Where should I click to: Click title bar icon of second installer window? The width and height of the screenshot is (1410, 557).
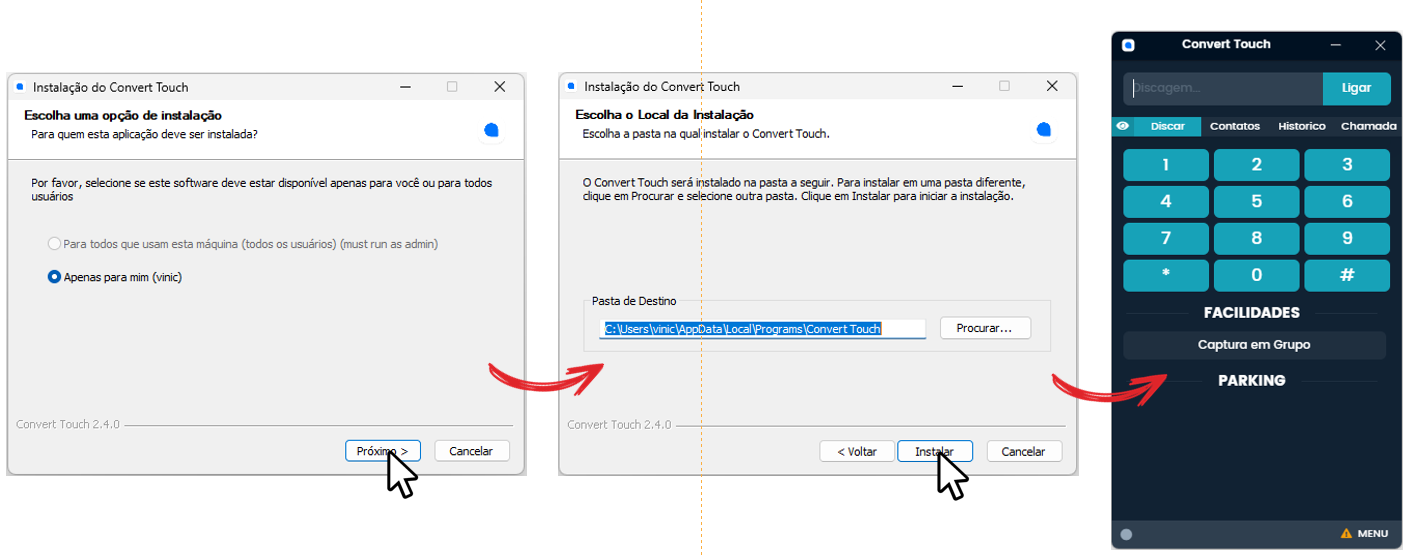571,87
